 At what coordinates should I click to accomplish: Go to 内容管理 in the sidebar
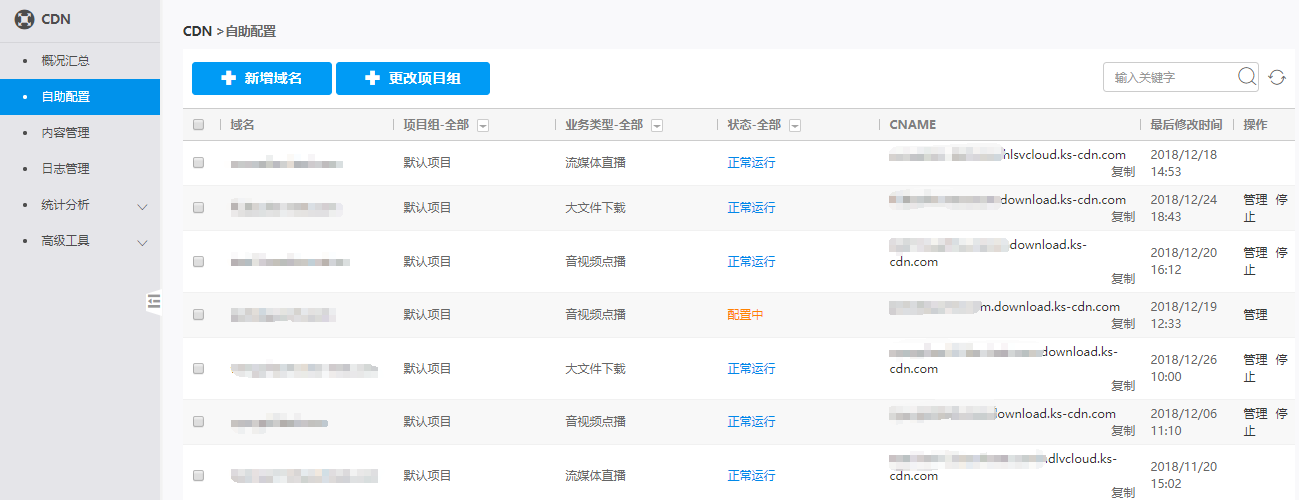tap(65, 133)
